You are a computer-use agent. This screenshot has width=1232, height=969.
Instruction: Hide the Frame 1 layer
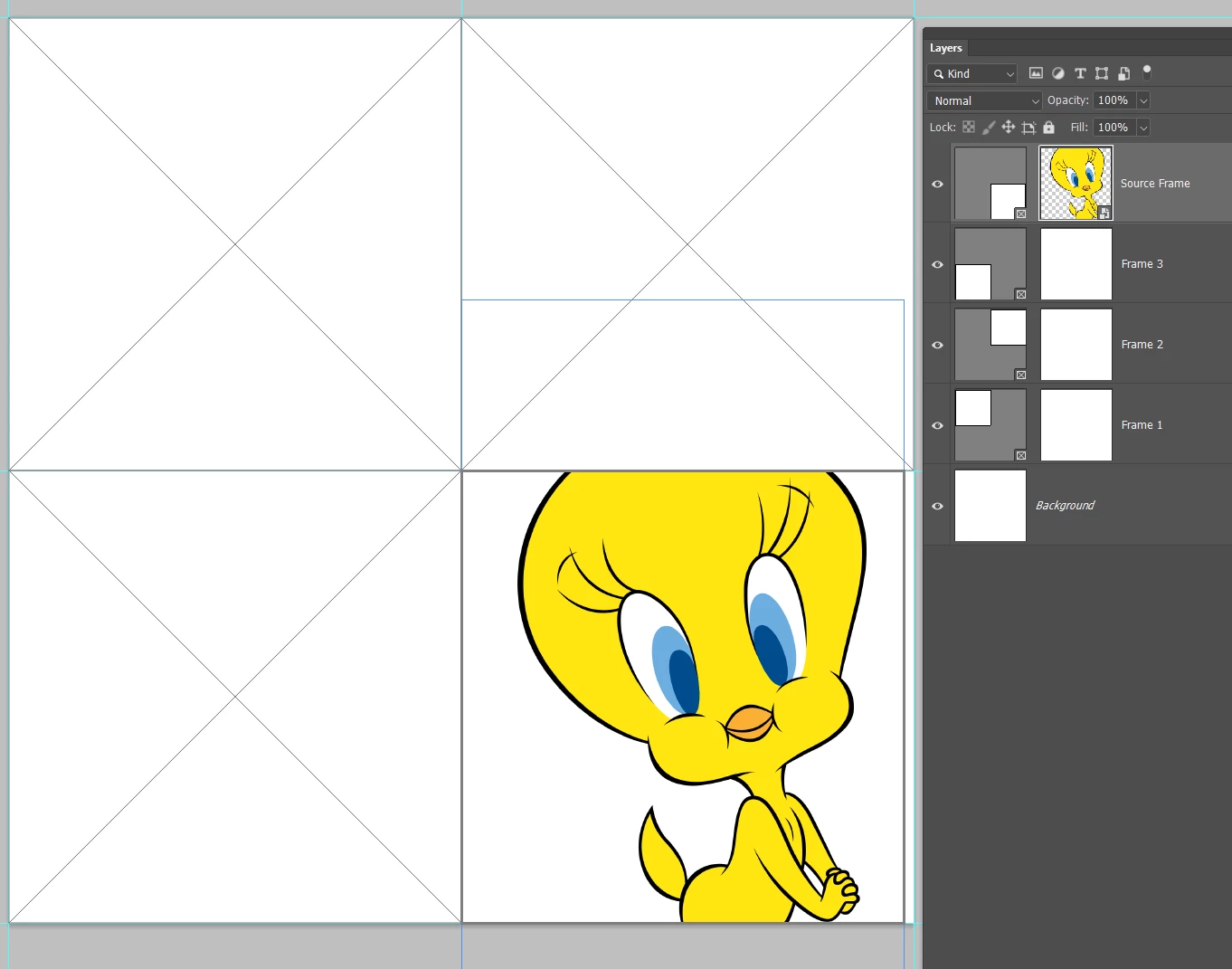(937, 425)
